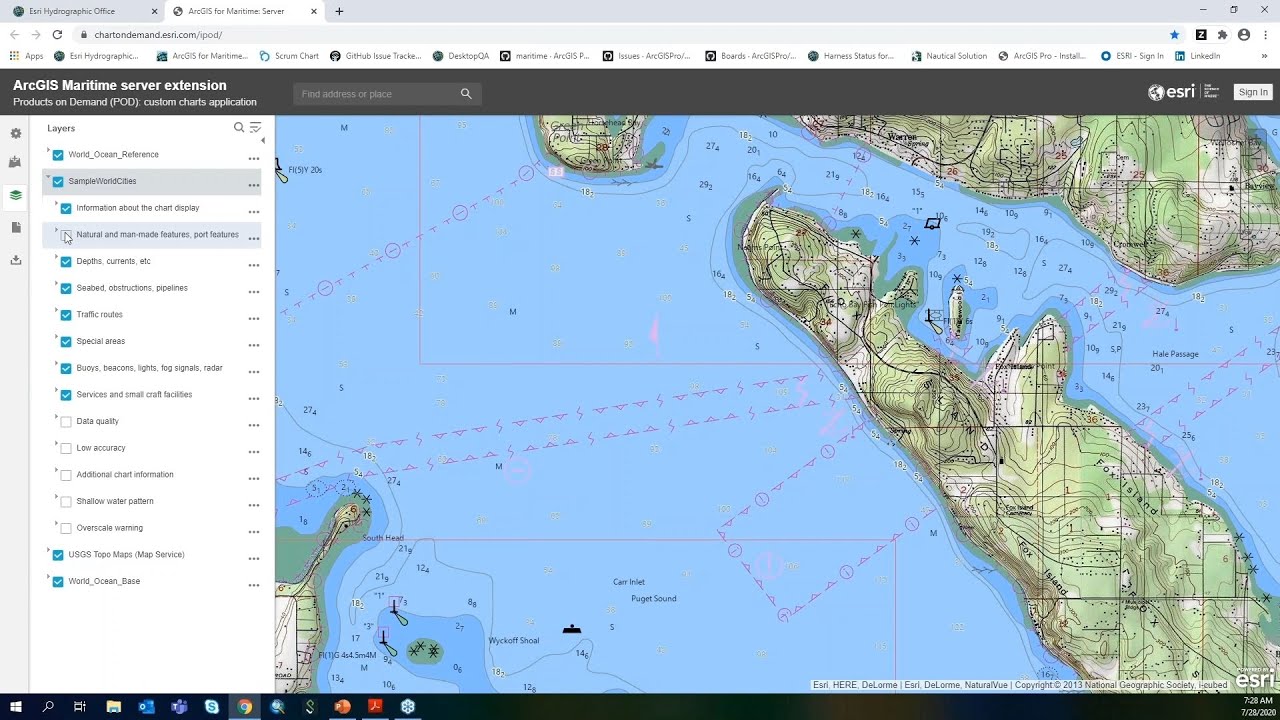Open the document page sidebar icon

tap(15, 228)
